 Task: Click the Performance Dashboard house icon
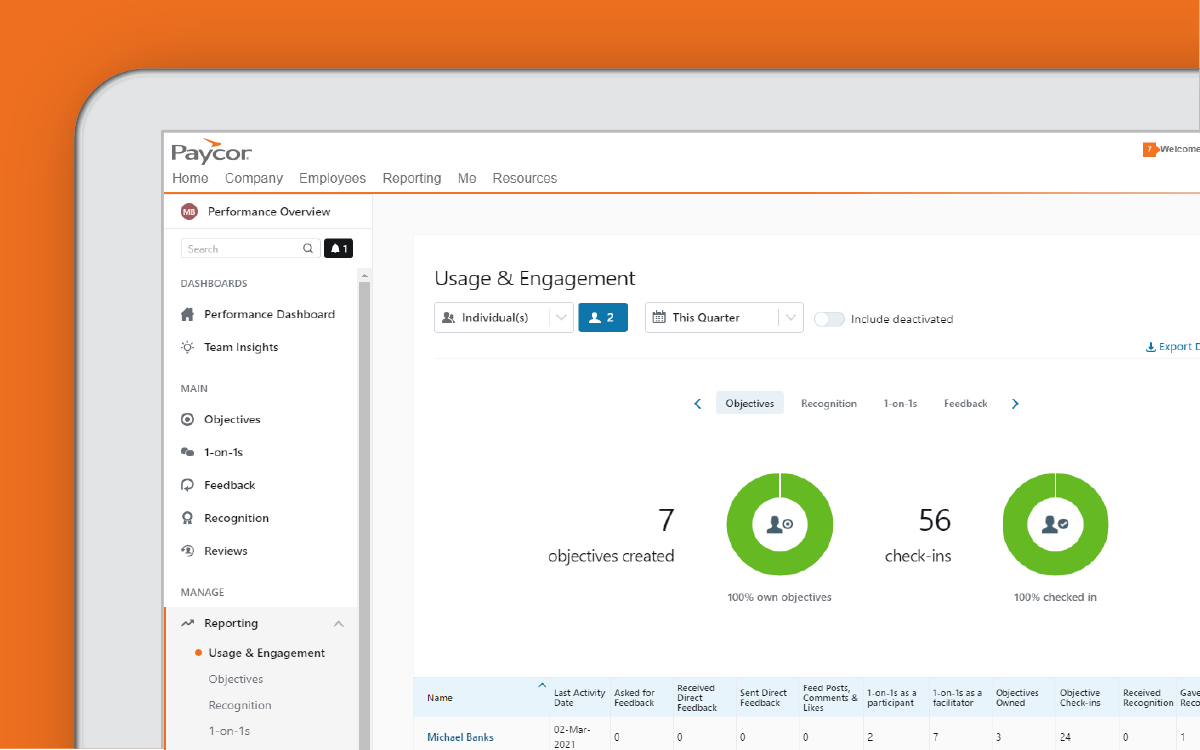tap(187, 314)
